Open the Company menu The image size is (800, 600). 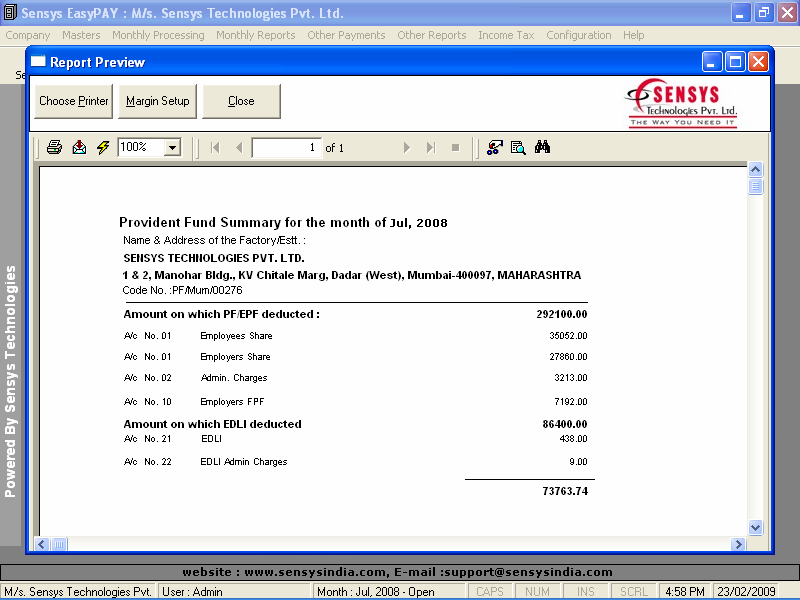click(x=28, y=35)
